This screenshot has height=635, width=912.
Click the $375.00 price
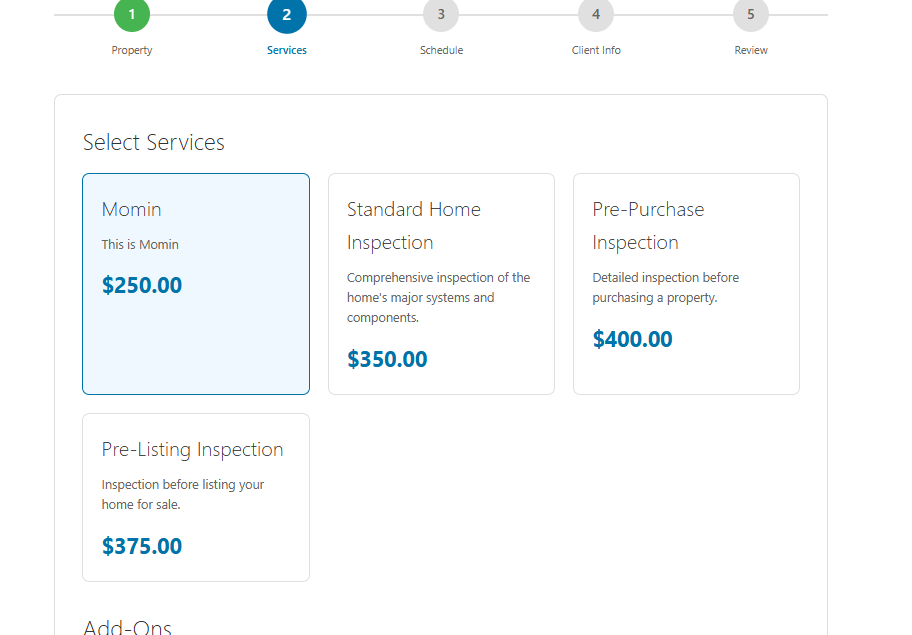point(142,547)
